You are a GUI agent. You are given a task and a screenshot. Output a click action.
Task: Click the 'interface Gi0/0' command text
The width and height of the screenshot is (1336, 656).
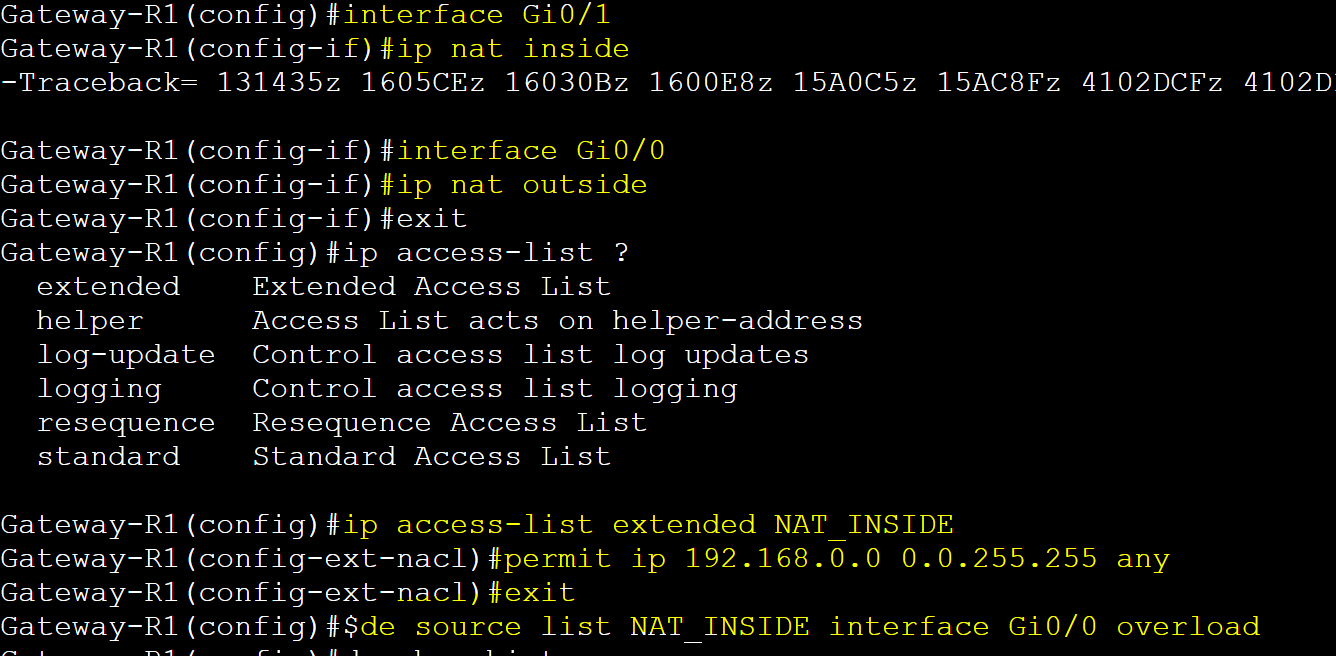(531, 152)
